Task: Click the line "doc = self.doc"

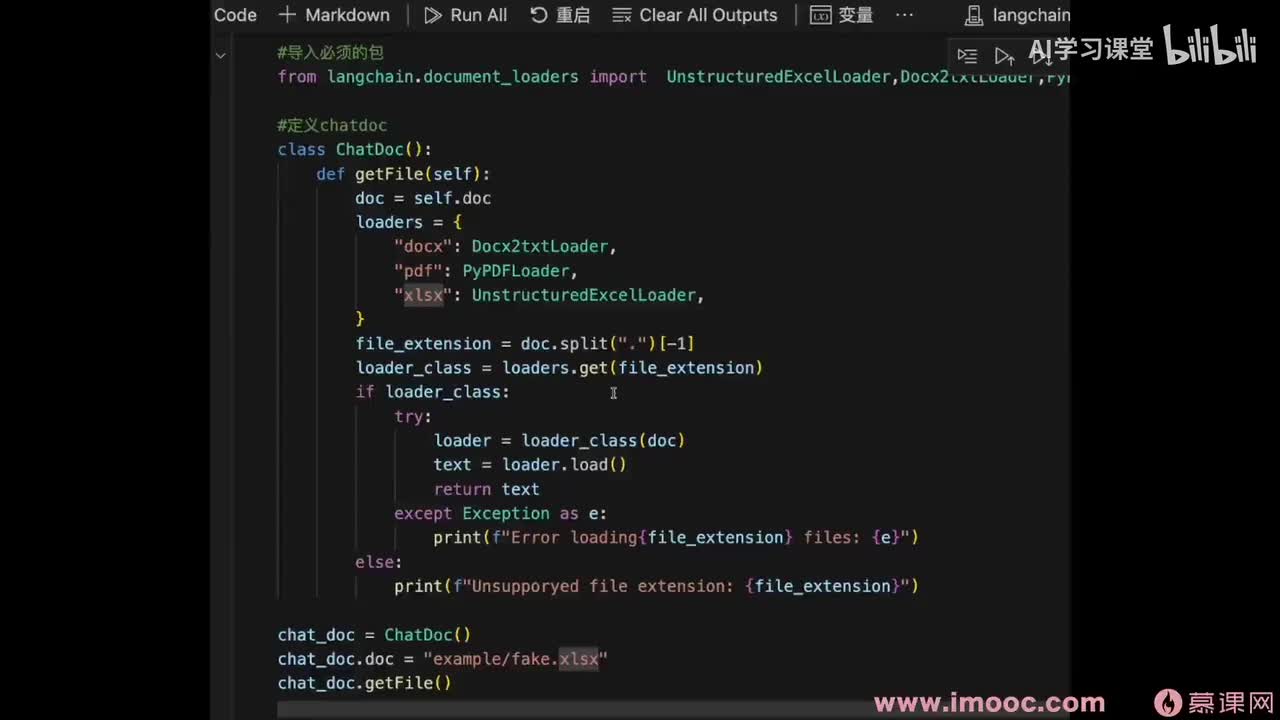Action: [423, 198]
